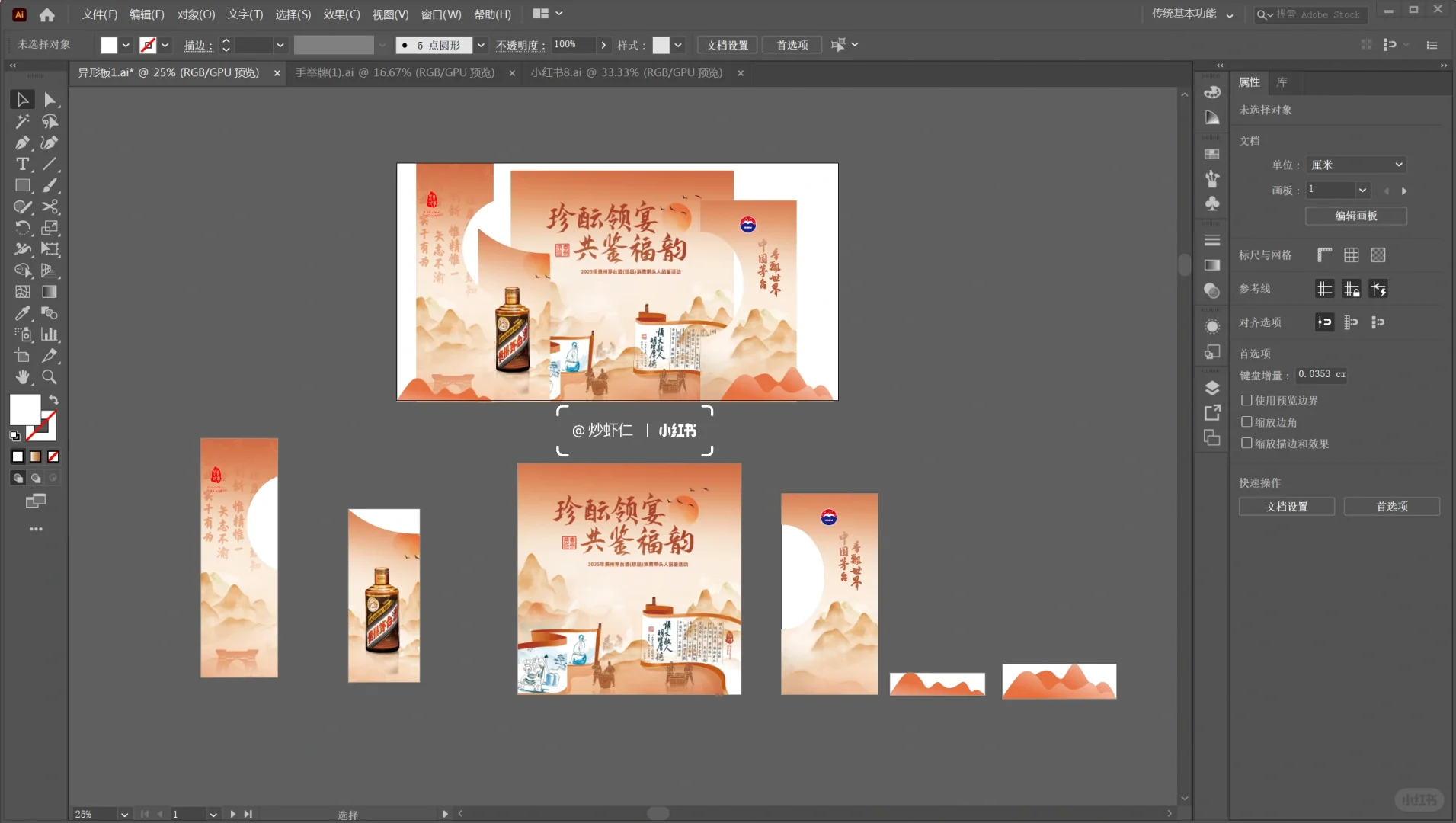1456x823 pixels.
Task: Open the Layers panel icon
Action: click(x=1212, y=388)
